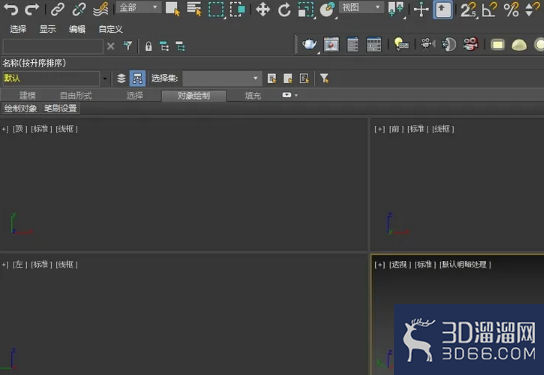Click the funnel filter icon beside X

[128, 46]
